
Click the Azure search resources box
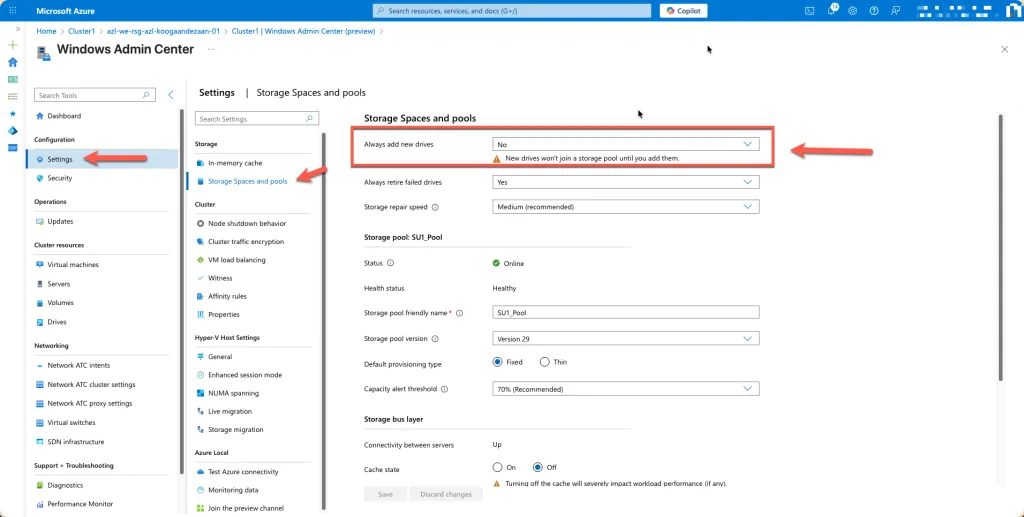tap(512, 10)
